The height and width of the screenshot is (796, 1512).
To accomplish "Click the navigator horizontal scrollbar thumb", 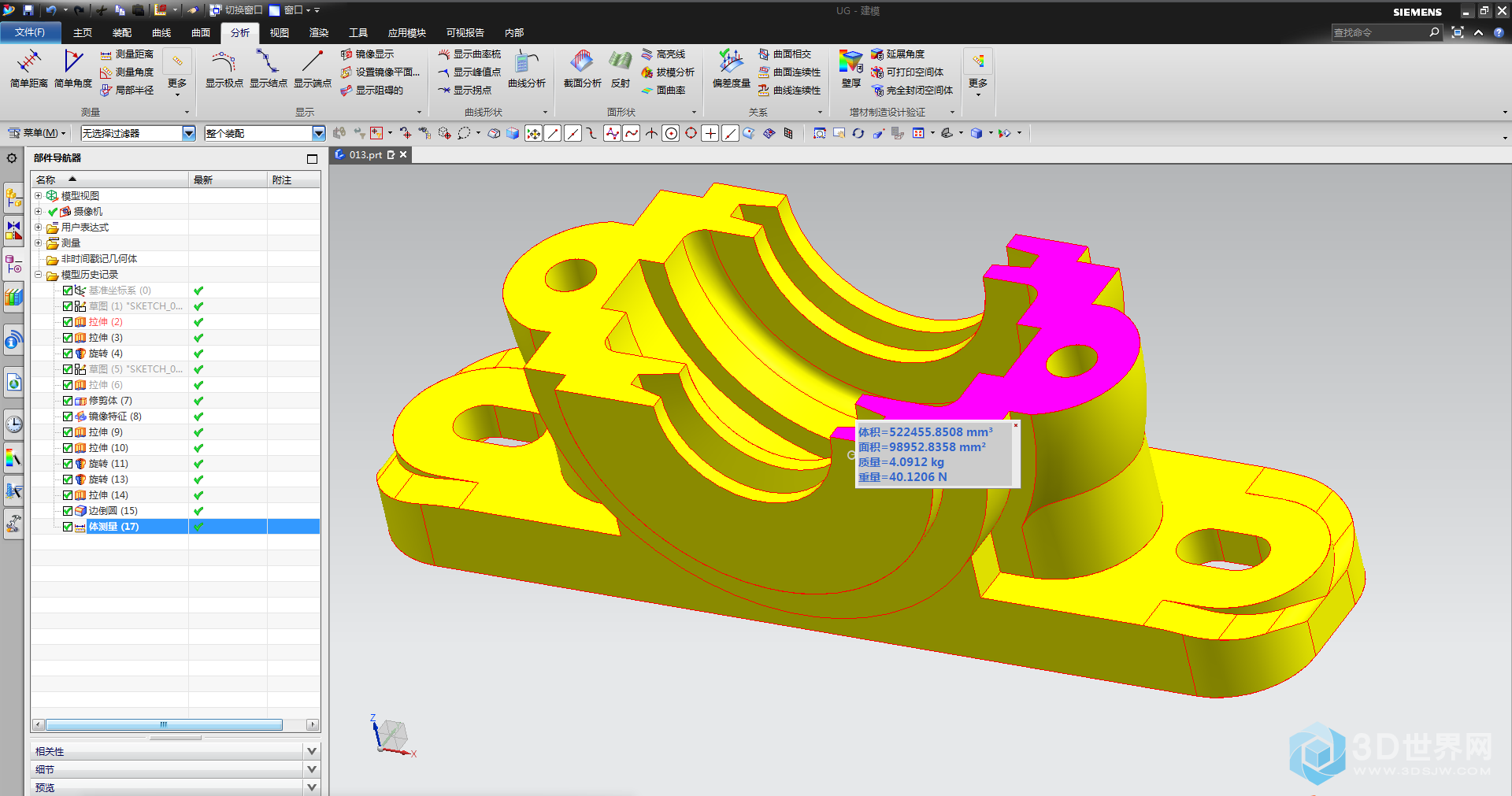I will click(x=164, y=724).
